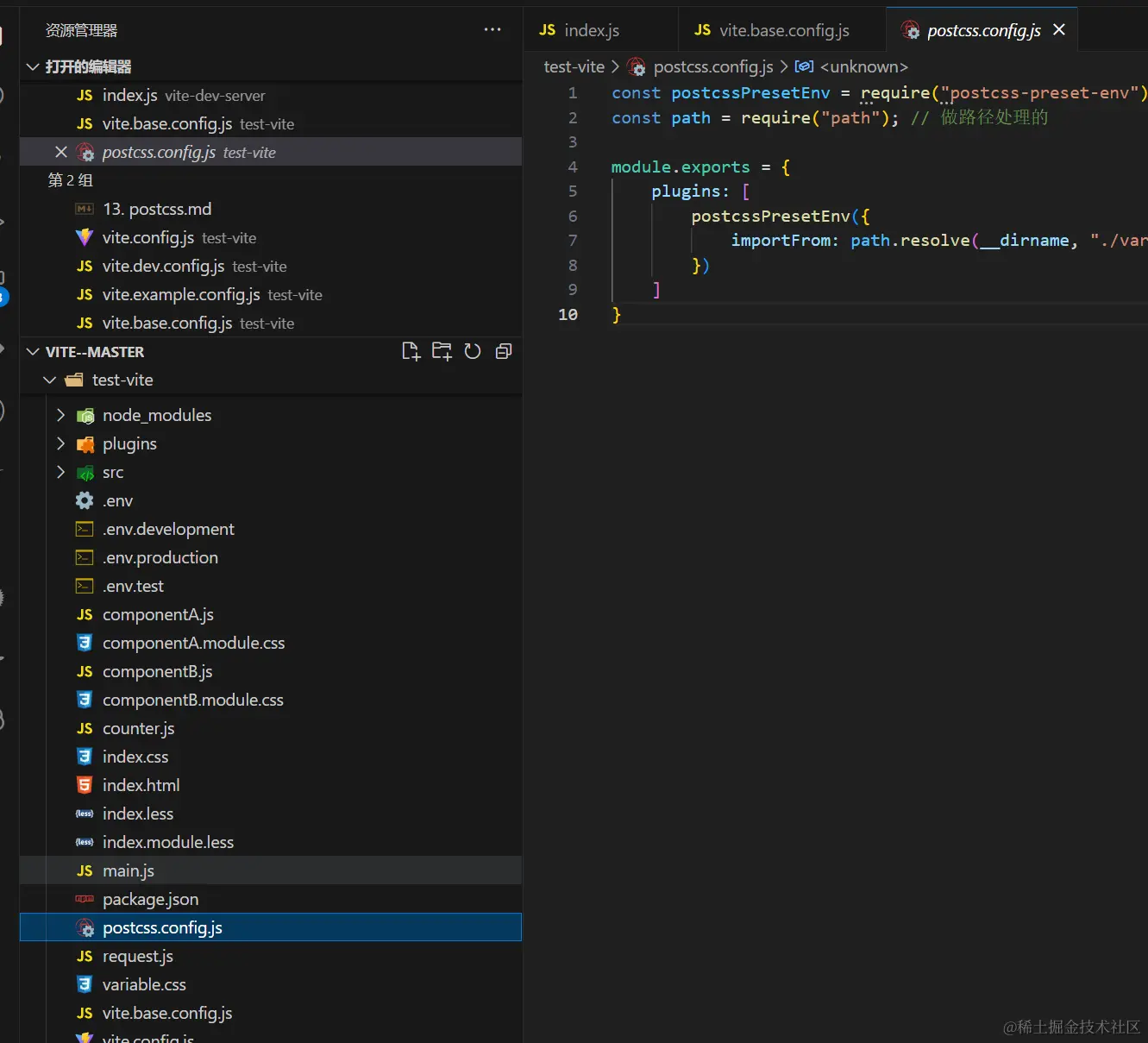Open index.css in file tree

[x=271, y=757]
